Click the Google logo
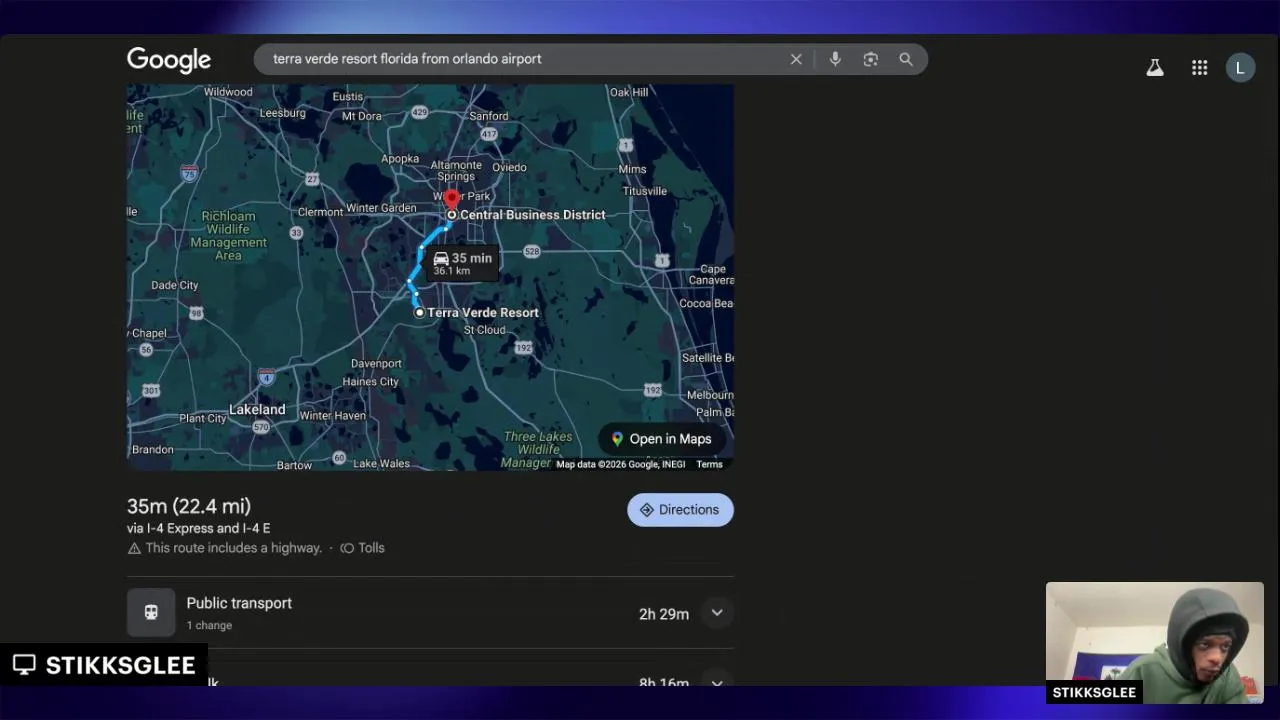Image resolution: width=1280 pixels, height=720 pixels. (169, 60)
